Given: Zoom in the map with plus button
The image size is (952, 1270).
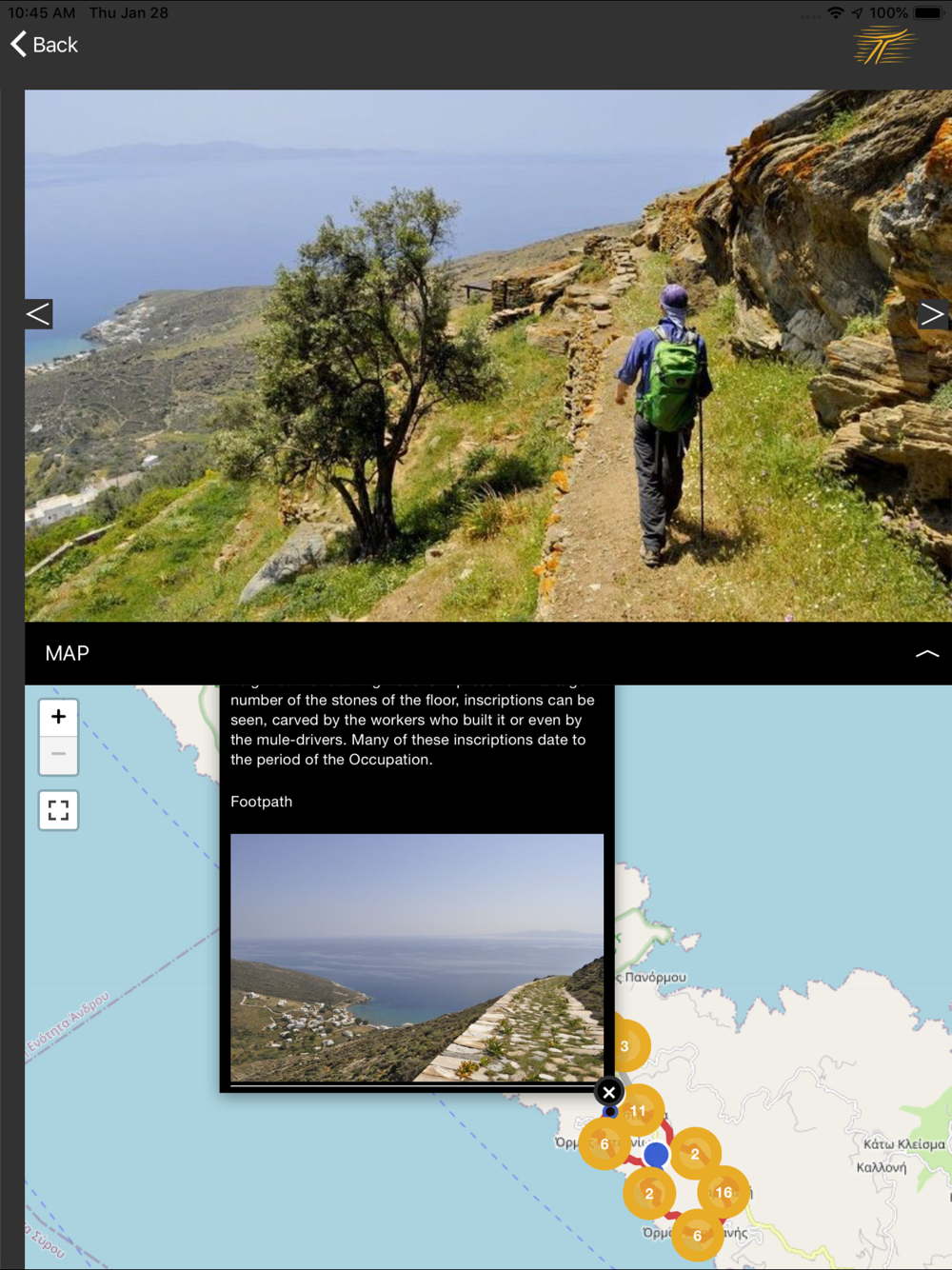Looking at the screenshot, I should 58,717.
